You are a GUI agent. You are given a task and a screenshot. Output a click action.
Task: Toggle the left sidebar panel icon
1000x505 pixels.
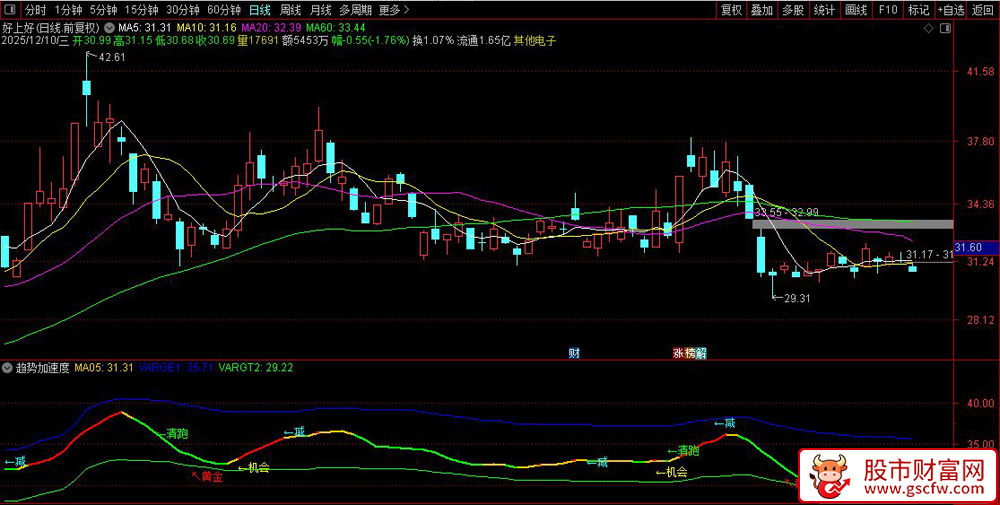(8, 10)
